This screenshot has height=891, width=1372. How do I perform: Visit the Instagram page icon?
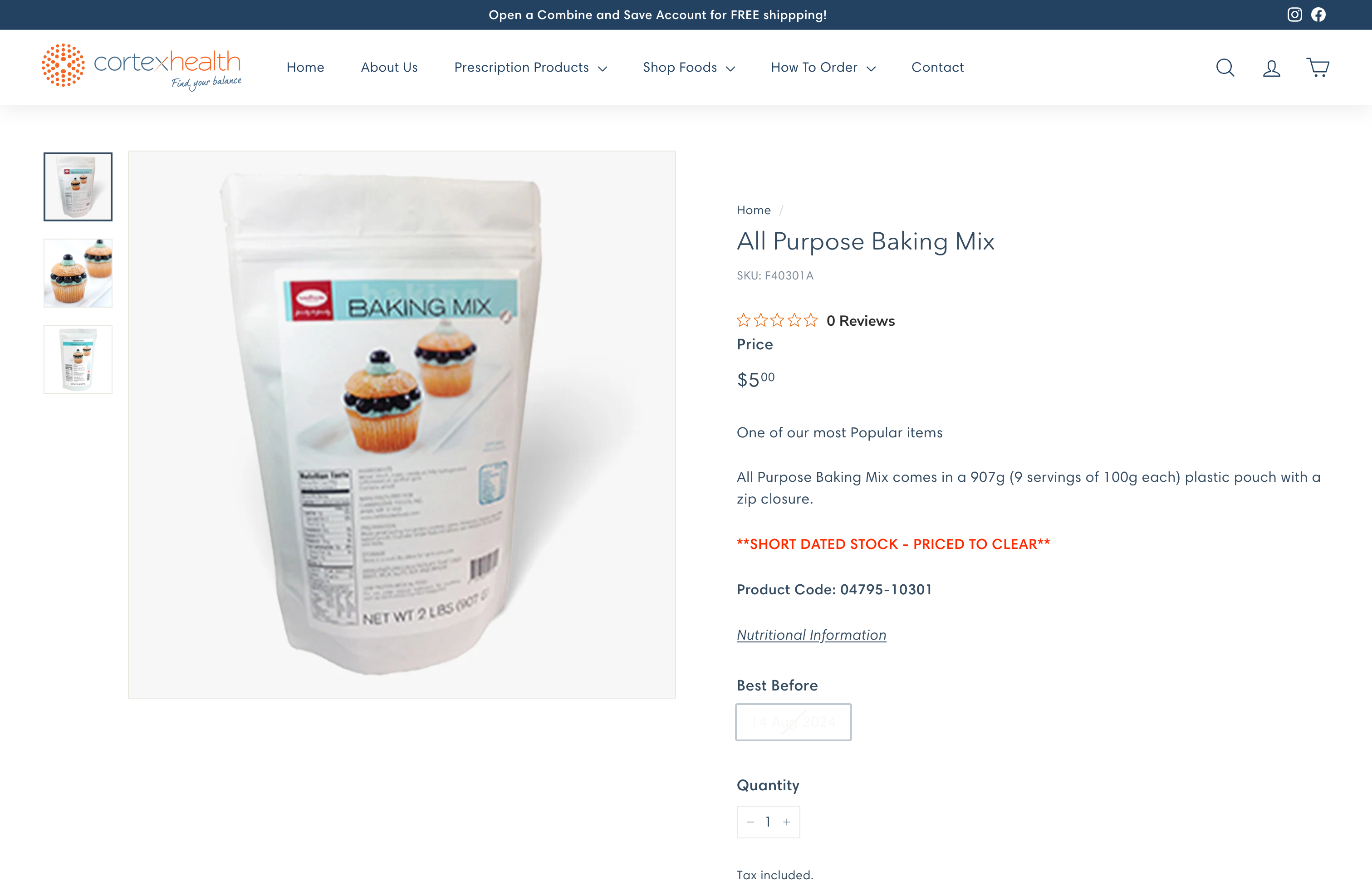[x=1295, y=15]
